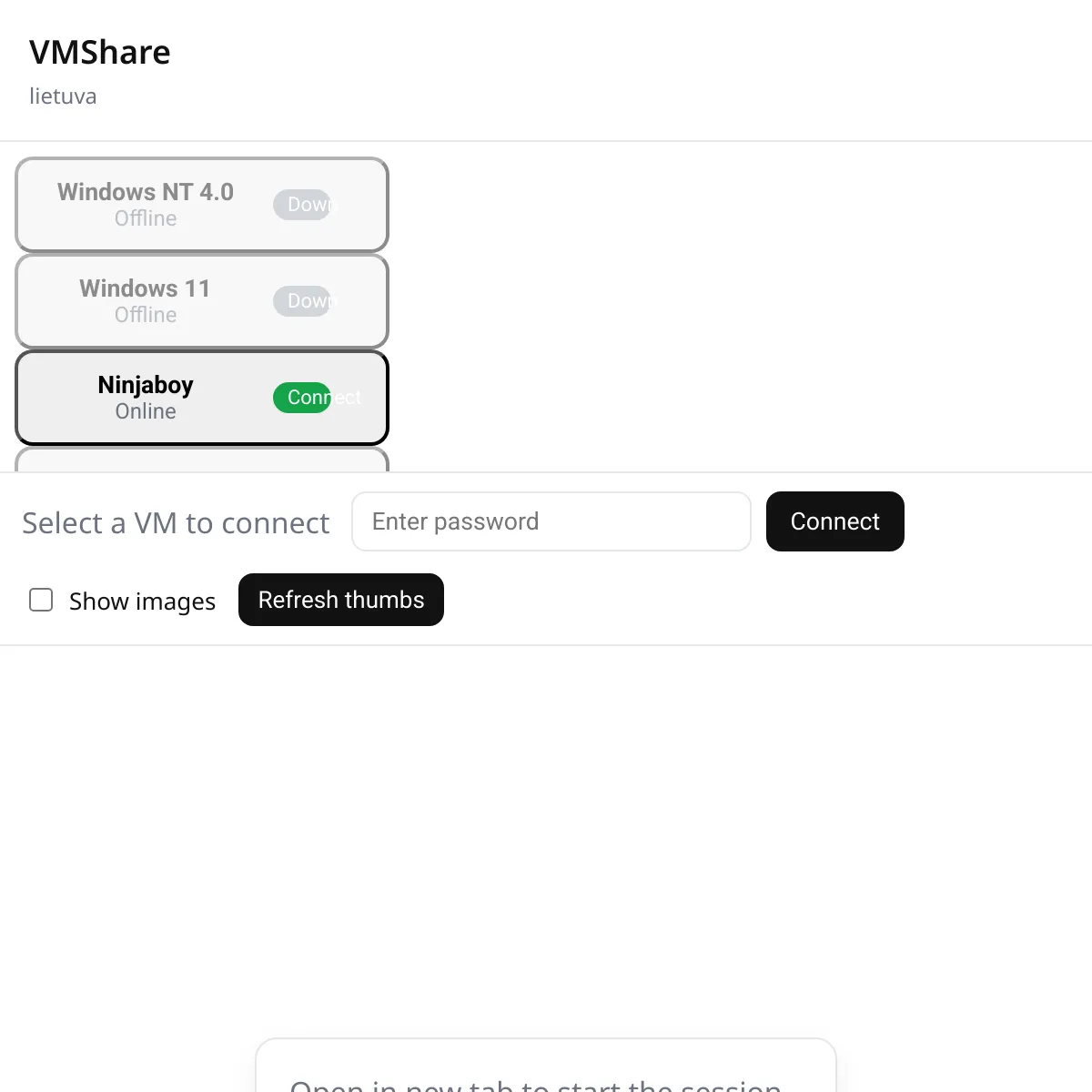Click the VMShare title heading
The width and height of the screenshot is (1092, 1092).
(x=100, y=53)
